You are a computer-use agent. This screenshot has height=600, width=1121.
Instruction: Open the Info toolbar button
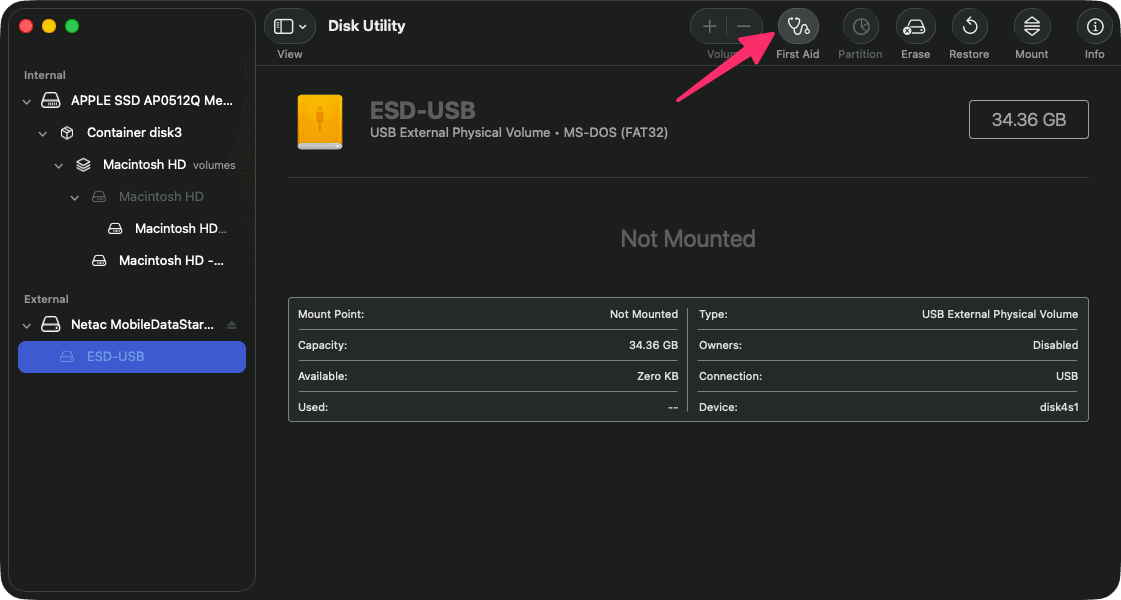coord(1095,27)
